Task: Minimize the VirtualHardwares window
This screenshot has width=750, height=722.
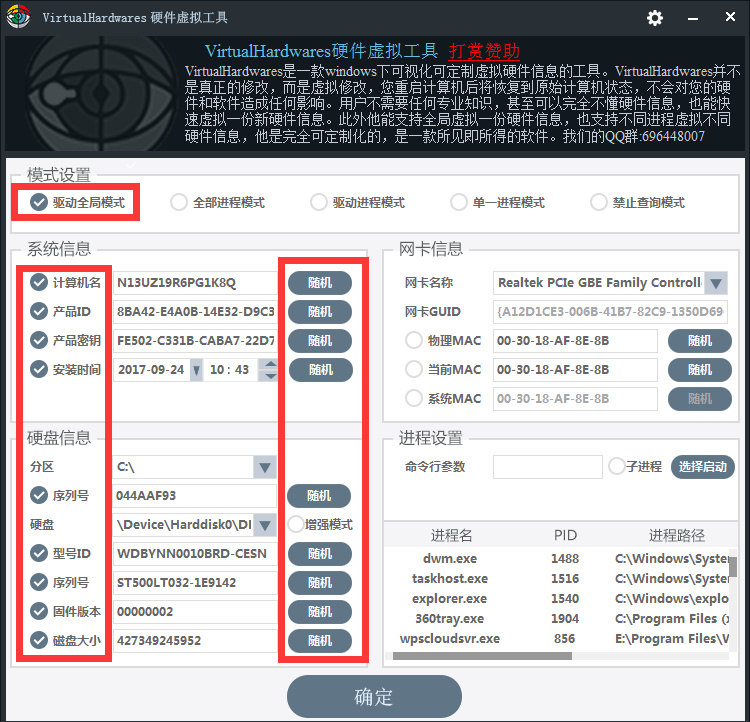Action: pyautogui.click(x=693, y=18)
